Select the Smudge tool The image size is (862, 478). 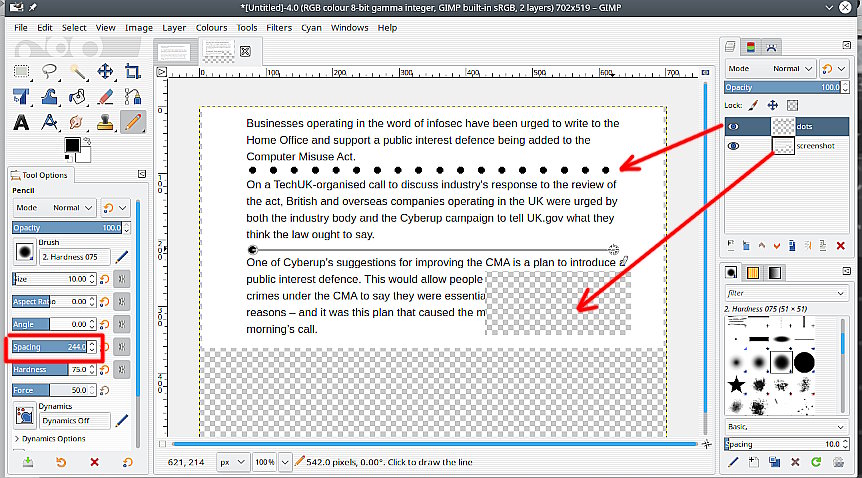coord(78,122)
